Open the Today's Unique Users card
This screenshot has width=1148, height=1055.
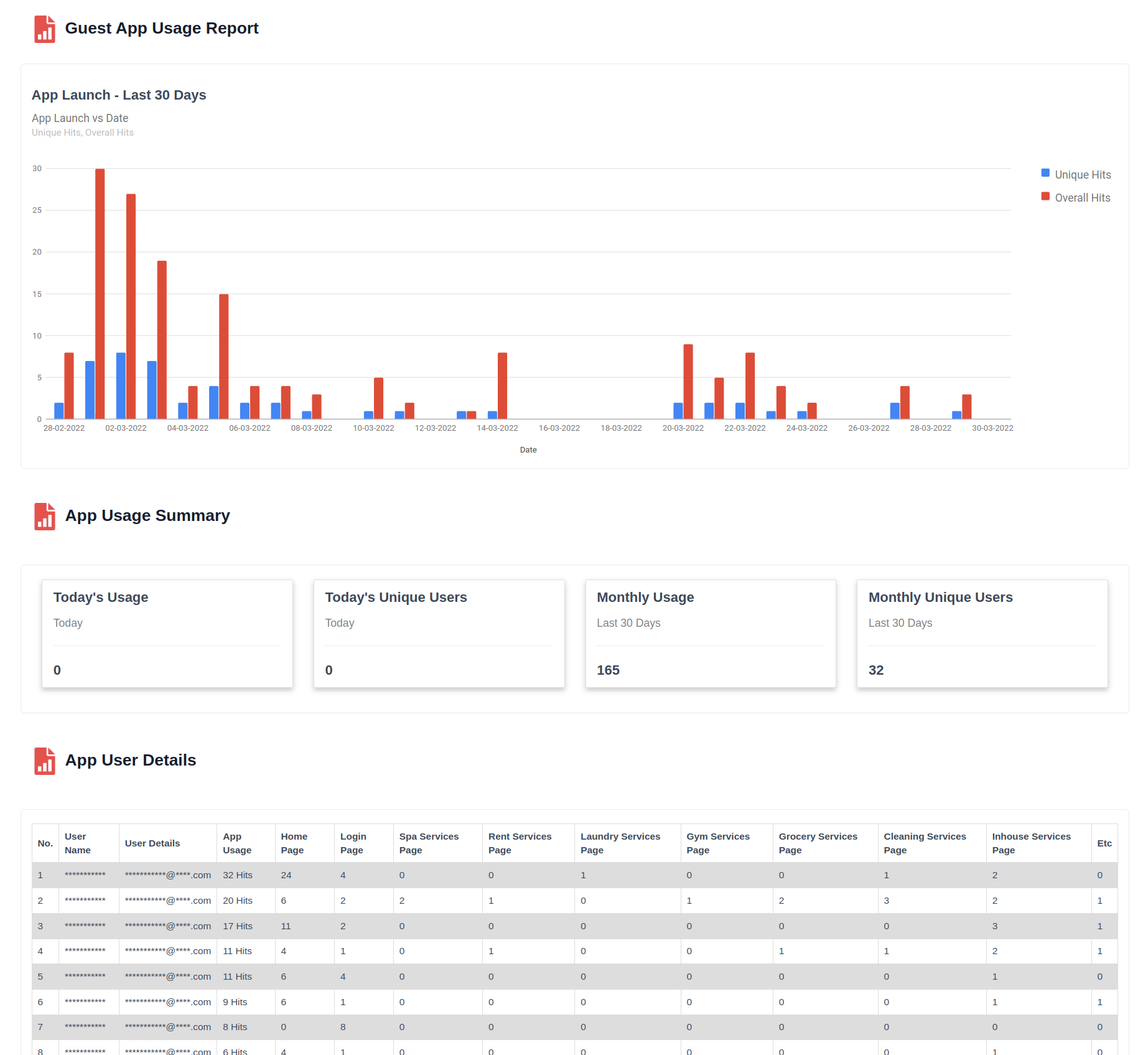pyautogui.click(x=439, y=633)
